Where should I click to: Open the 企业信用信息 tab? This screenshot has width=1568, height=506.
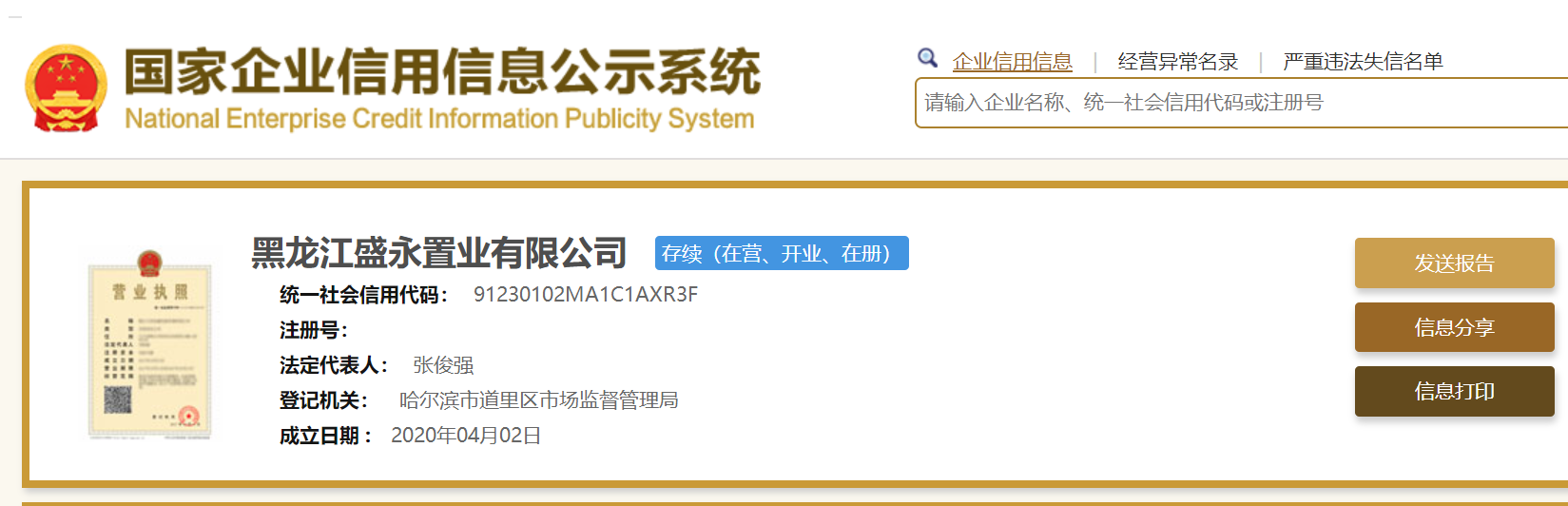[x=1012, y=62]
